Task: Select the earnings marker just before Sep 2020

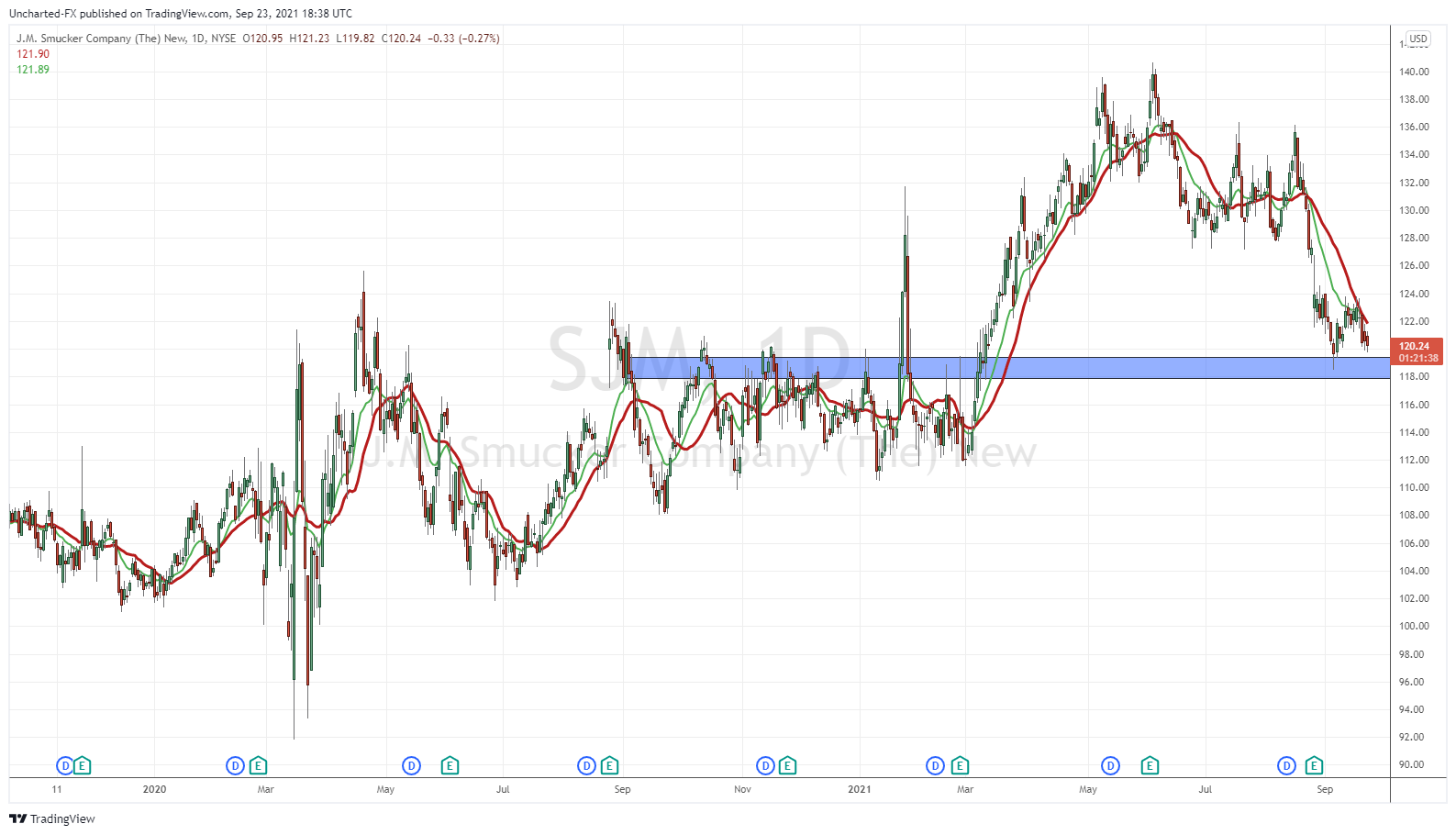Action: tap(609, 765)
